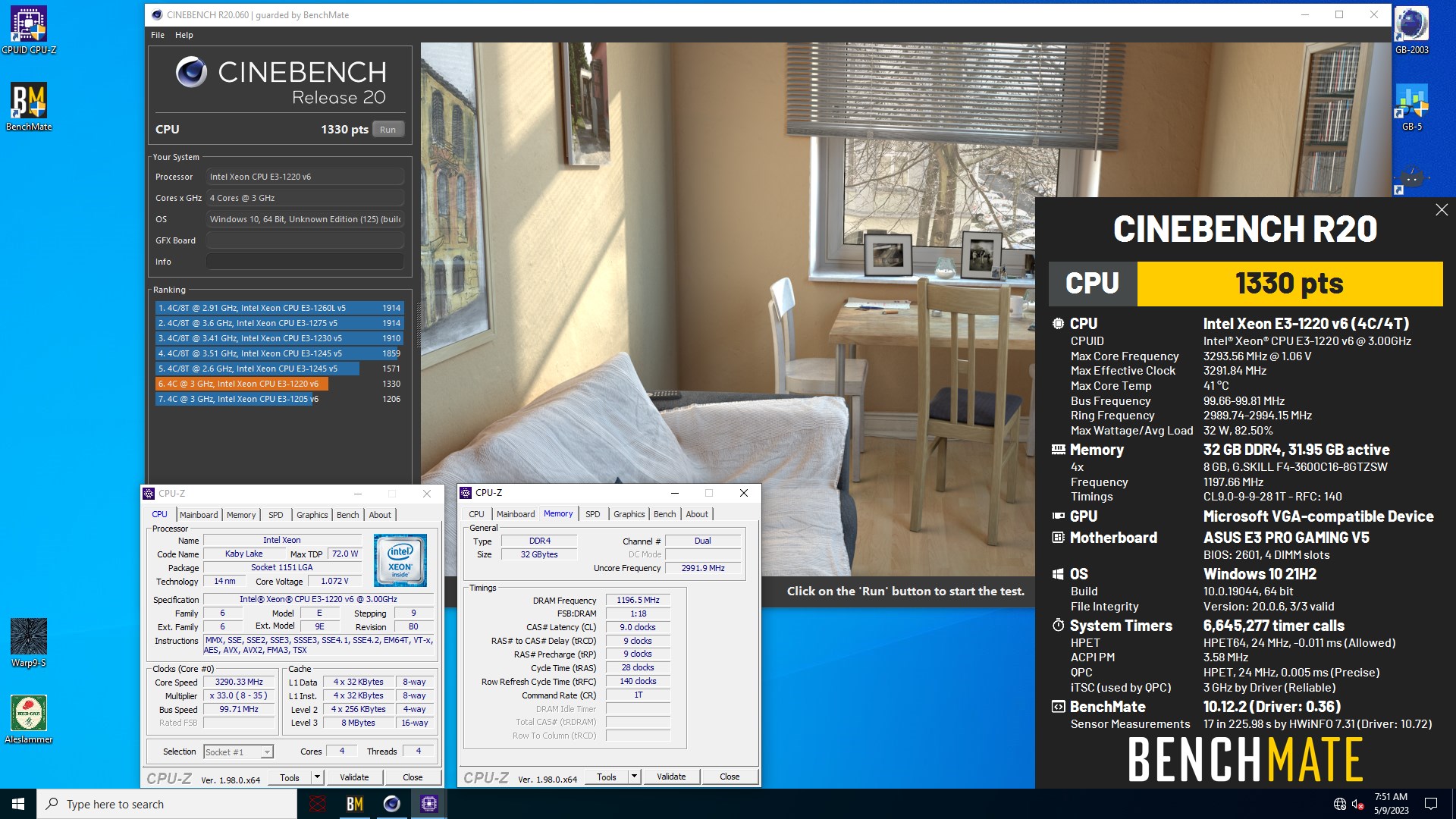Click the red taskbar app icon
This screenshot has width=1456, height=819.
click(x=318, y=804)
